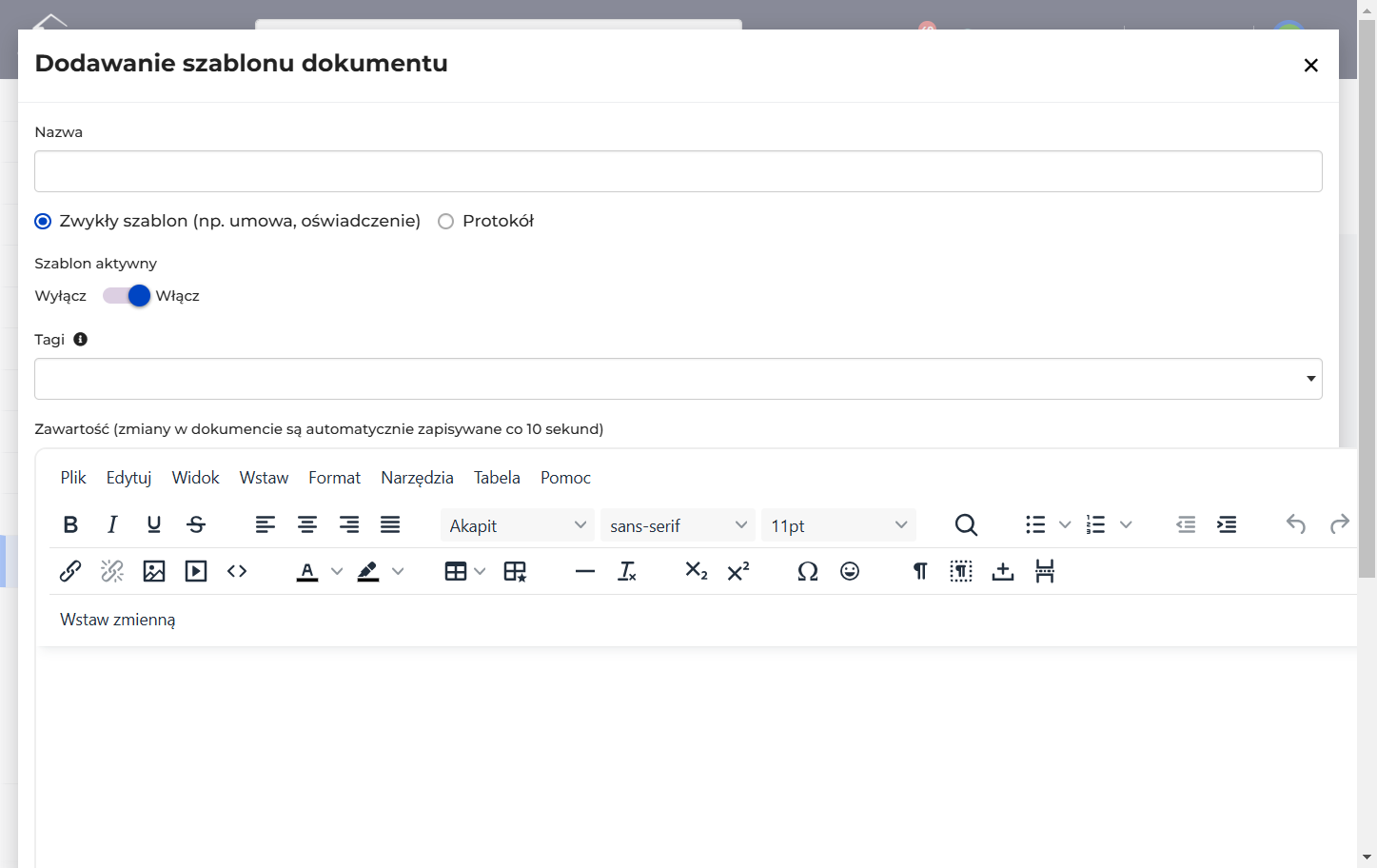
Task: Apply the highlight background color
Action: [368, 571]
